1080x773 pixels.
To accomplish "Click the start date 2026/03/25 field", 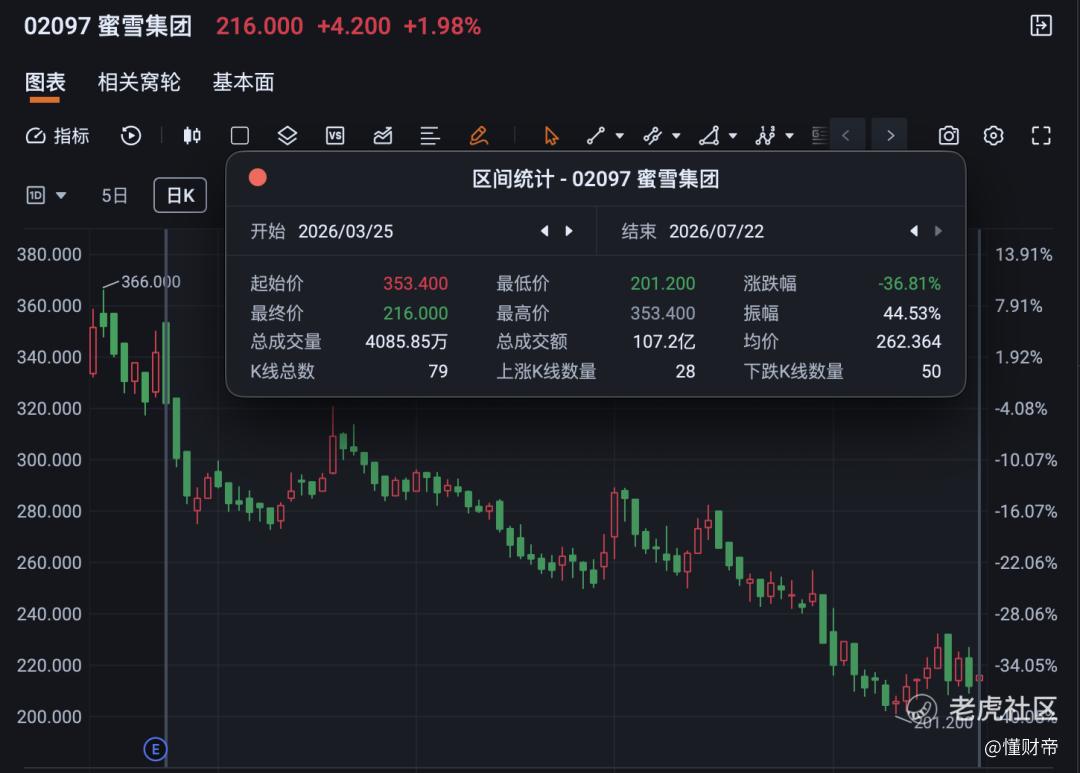I will (346, 231).
